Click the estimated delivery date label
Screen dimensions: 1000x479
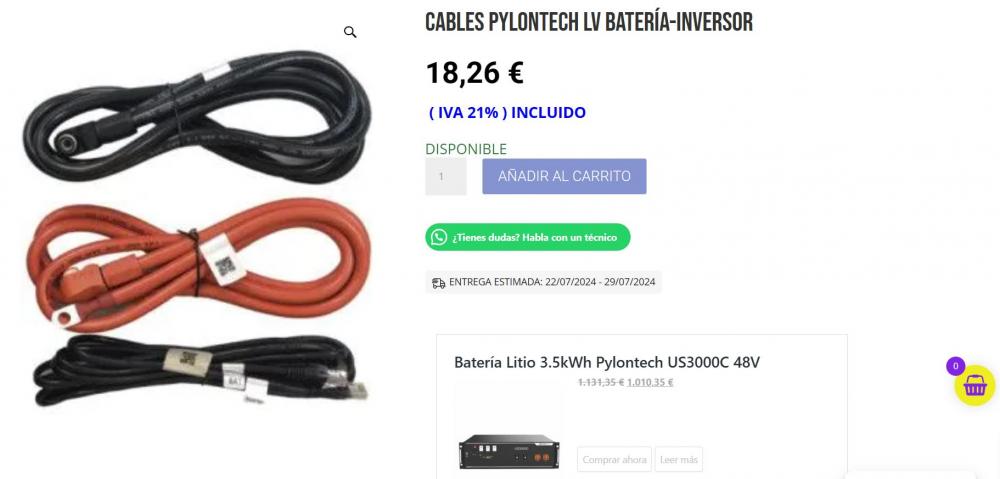[552, 282]
